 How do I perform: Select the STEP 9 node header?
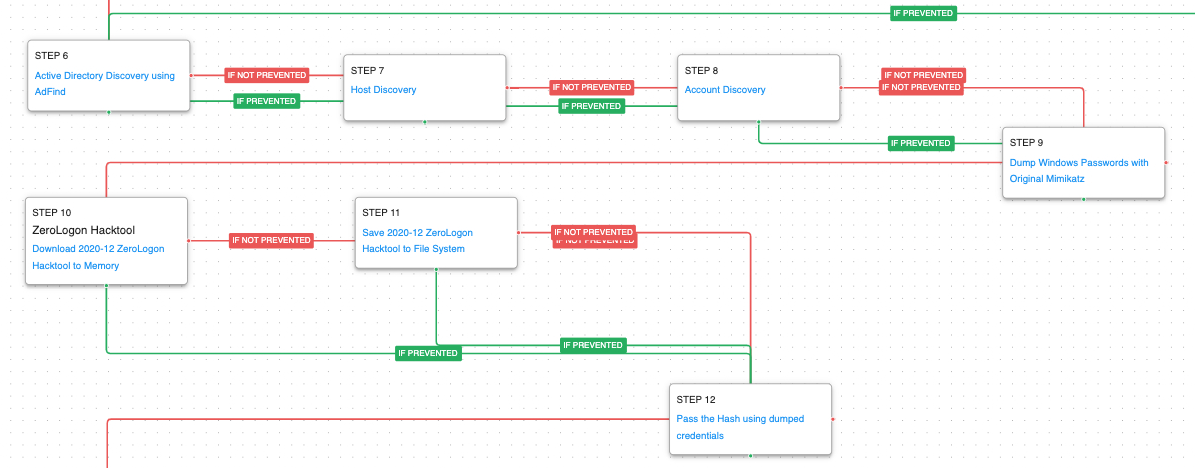(x=1027, y=143)
